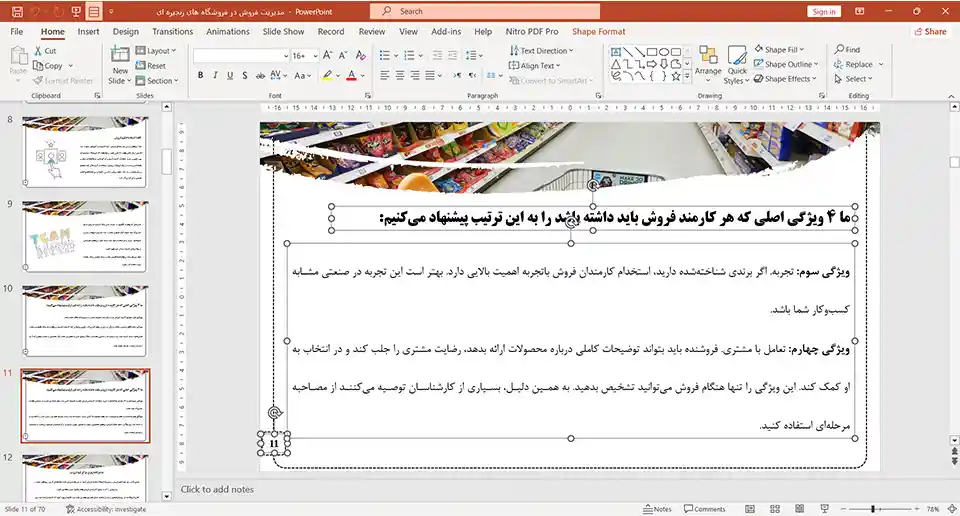Switch to Slide Show tab

click(x=283, y=31)
